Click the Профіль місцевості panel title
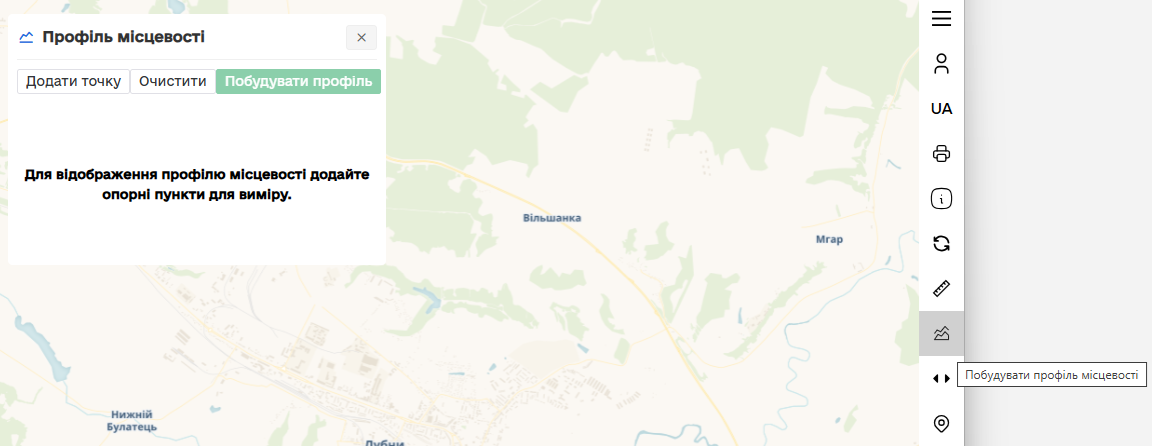This screenshot has height=446, width=1152. [x=123, y=37]
